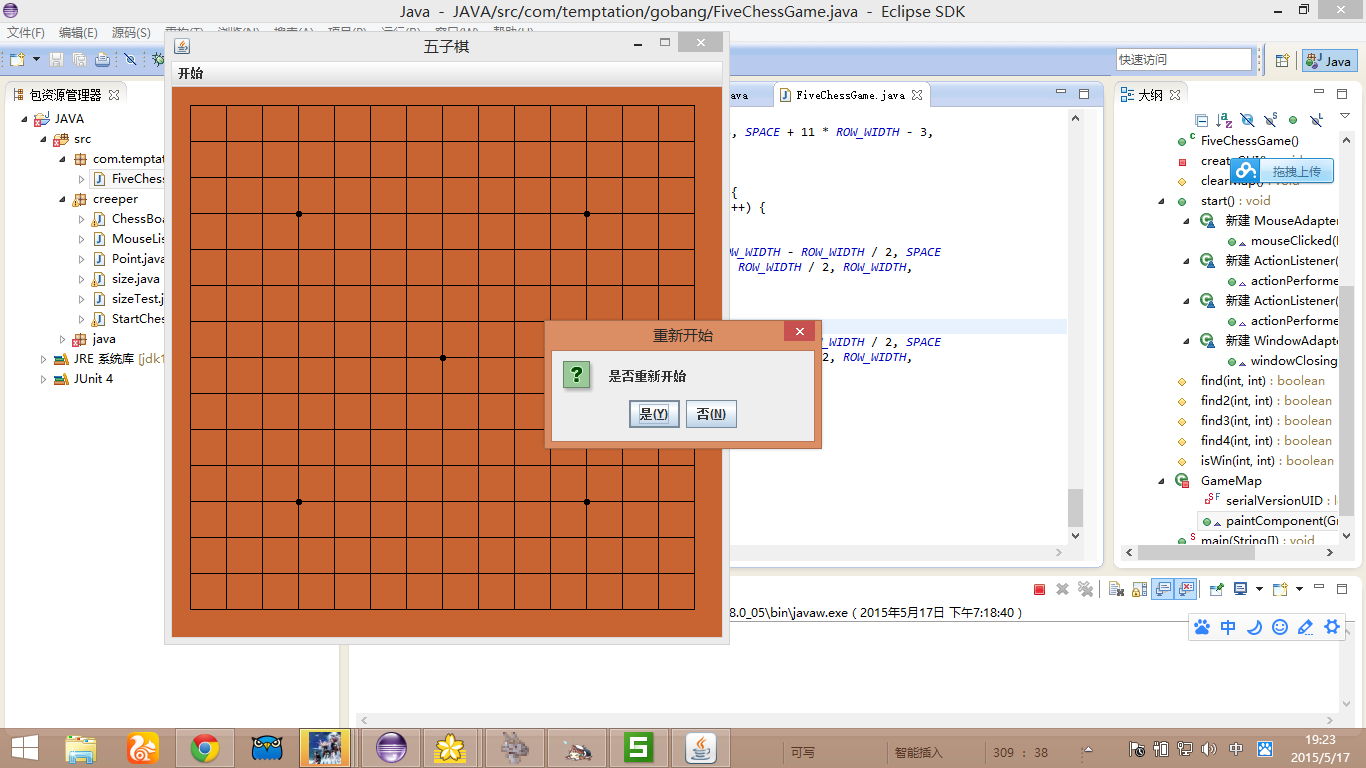Screen dimensions: 1366x768
Task: Click the Pin Console icon
Action: 1217,590
